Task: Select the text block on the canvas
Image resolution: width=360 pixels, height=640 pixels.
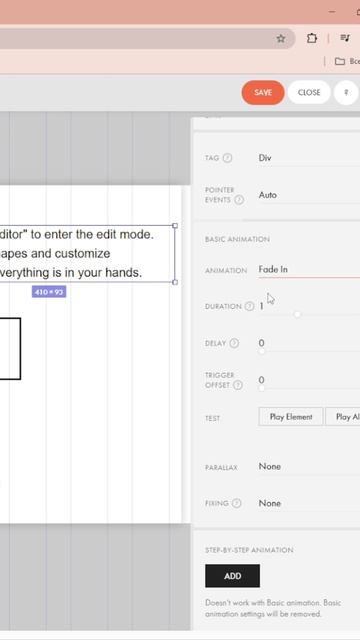Action: pos(87,253)
